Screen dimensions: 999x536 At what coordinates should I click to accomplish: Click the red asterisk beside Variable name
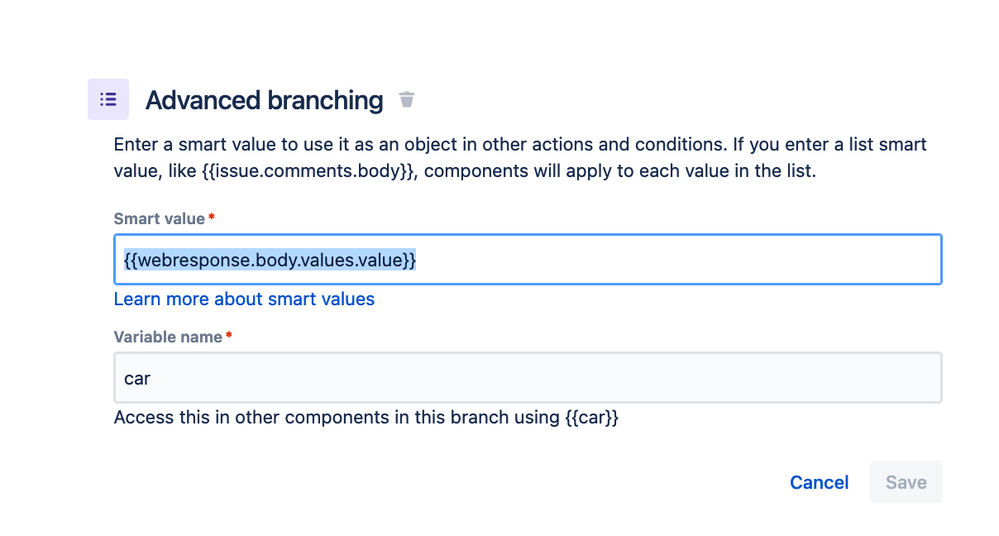[x=229, y=336]
